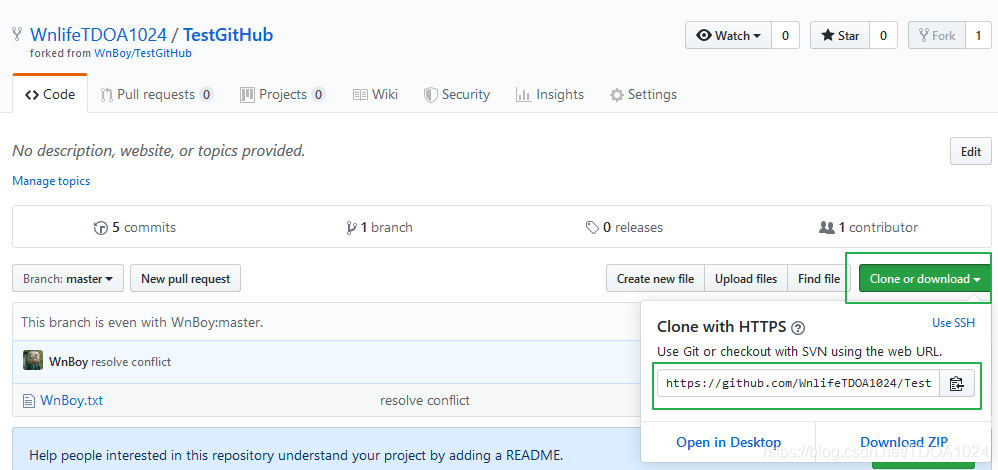
Task: Switch to Use SSH
Action: click(953, 323)
